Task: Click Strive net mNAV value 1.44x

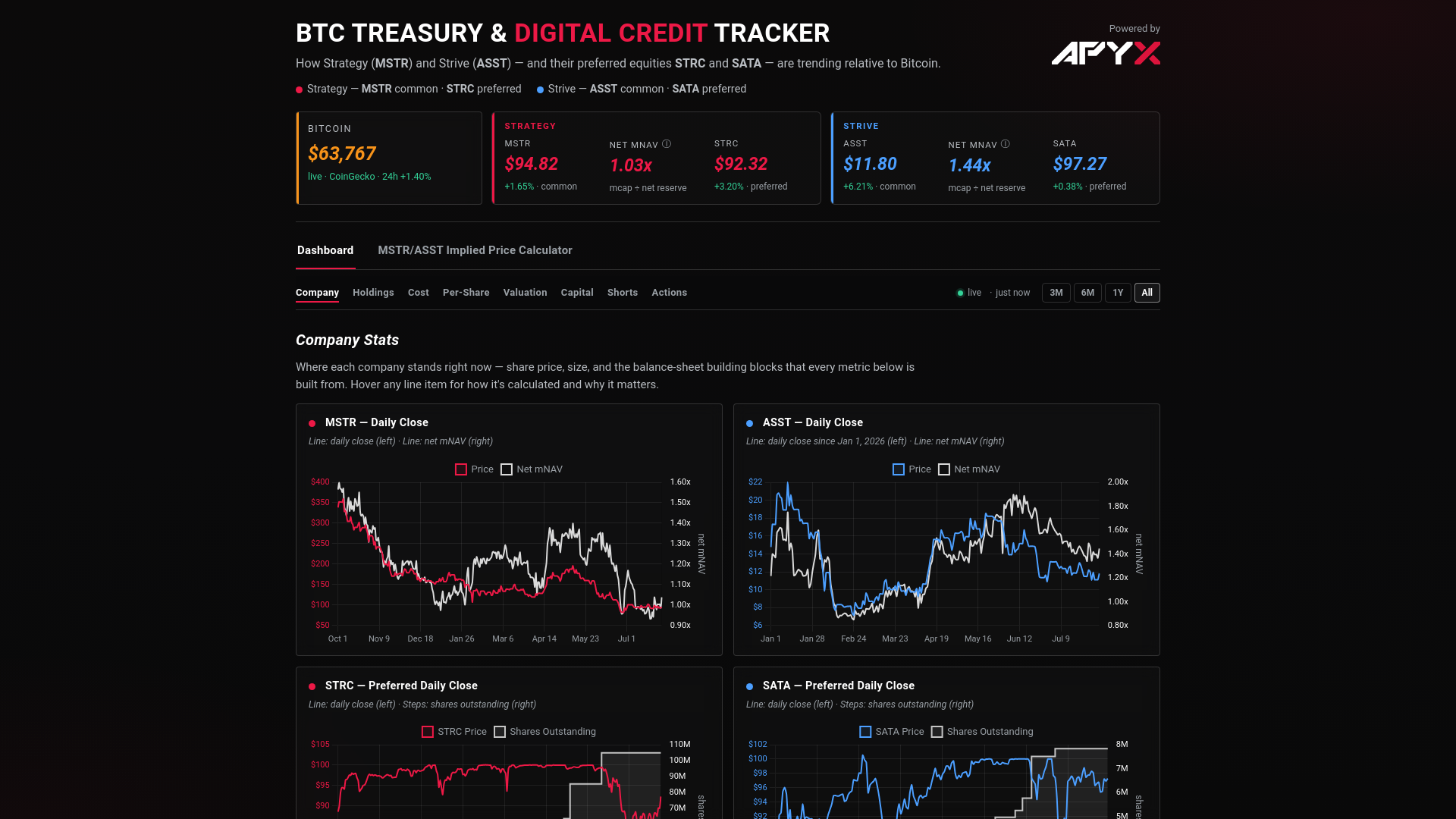Action: pos(969,165)
